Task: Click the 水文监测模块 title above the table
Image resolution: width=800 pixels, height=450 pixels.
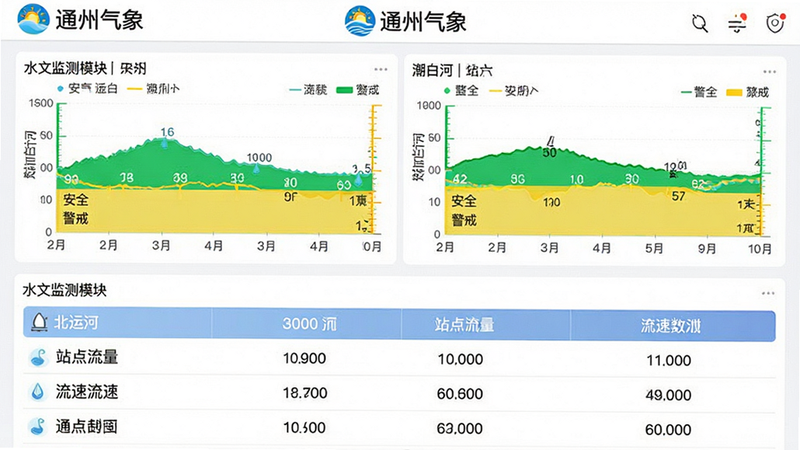Action: (x=65, y=290)
